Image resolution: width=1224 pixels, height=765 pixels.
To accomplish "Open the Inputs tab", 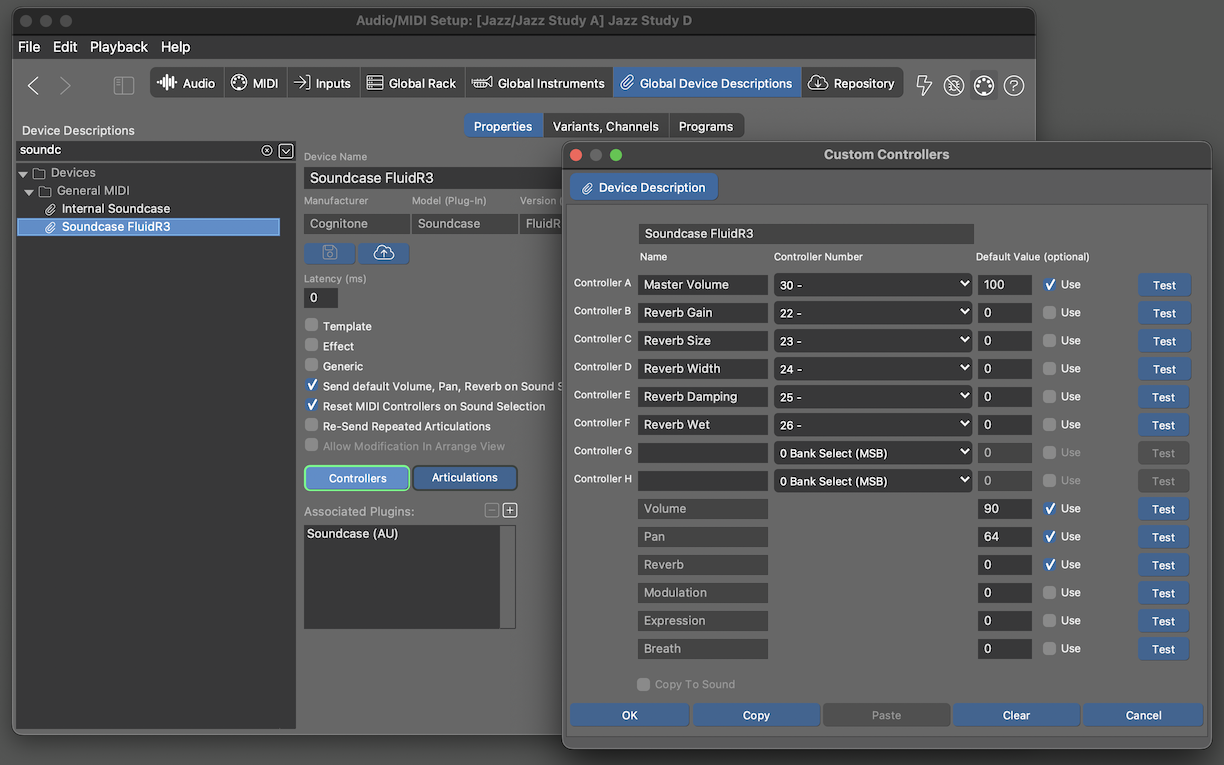I will click(322, 83).
